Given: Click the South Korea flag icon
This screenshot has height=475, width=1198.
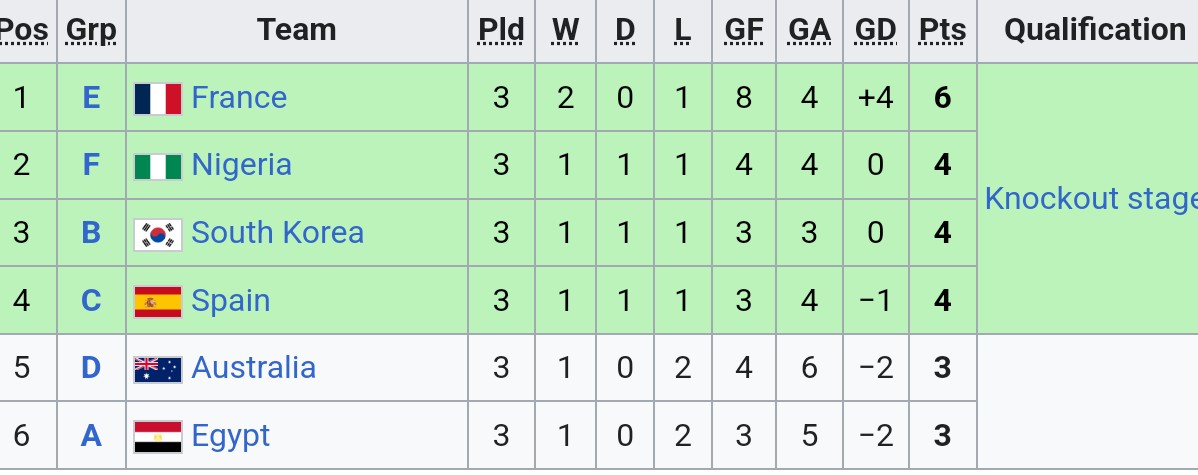Looking at the screenshot, I should (158, 233).
